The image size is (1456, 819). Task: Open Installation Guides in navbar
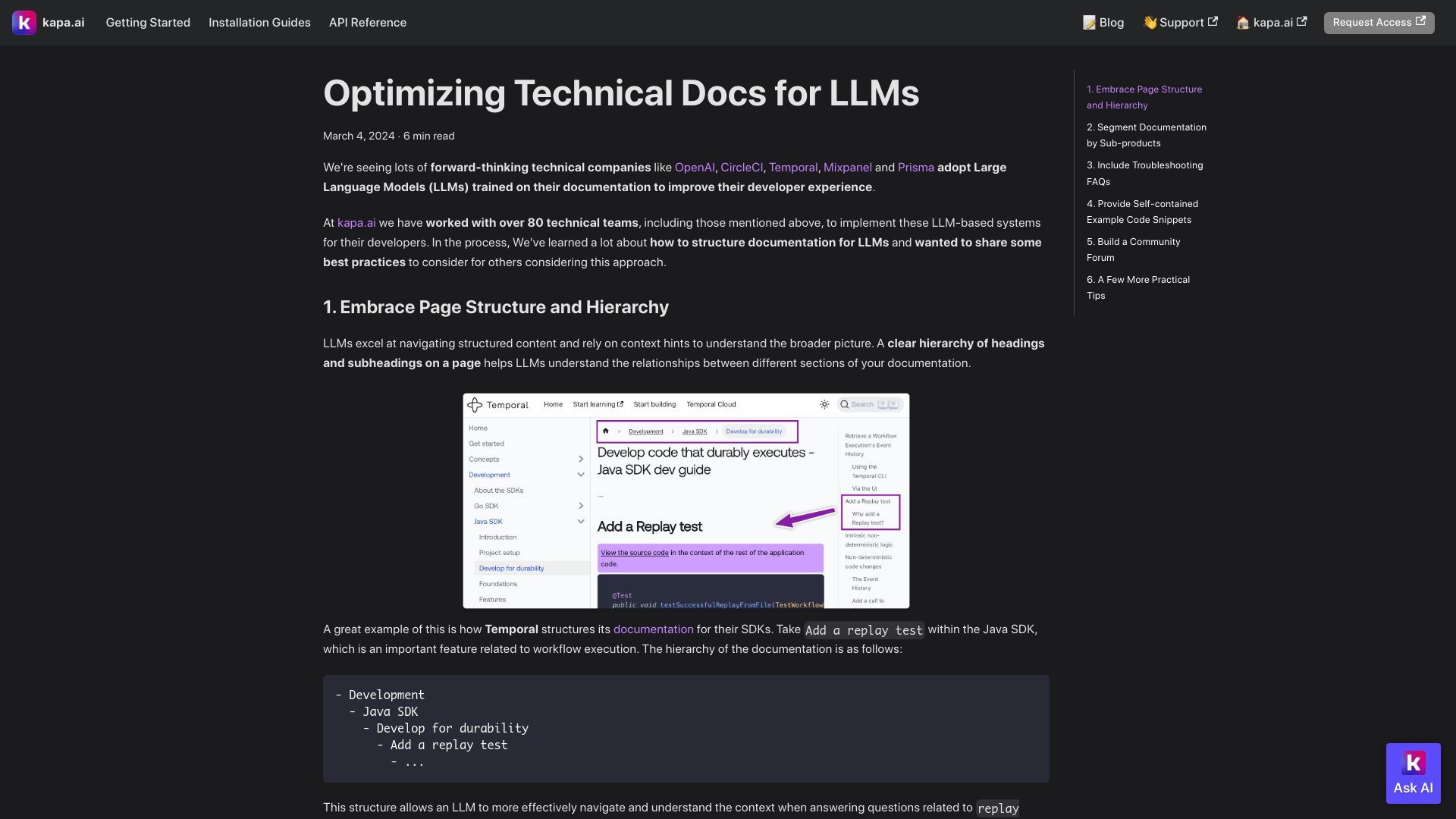[x=259, y=23]
